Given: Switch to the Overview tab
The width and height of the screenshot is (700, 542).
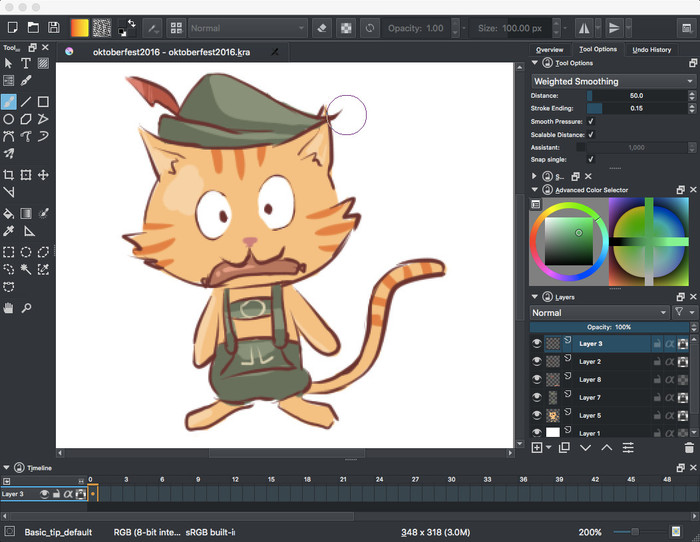Looking at the screenshot, I should coord(549,49).
